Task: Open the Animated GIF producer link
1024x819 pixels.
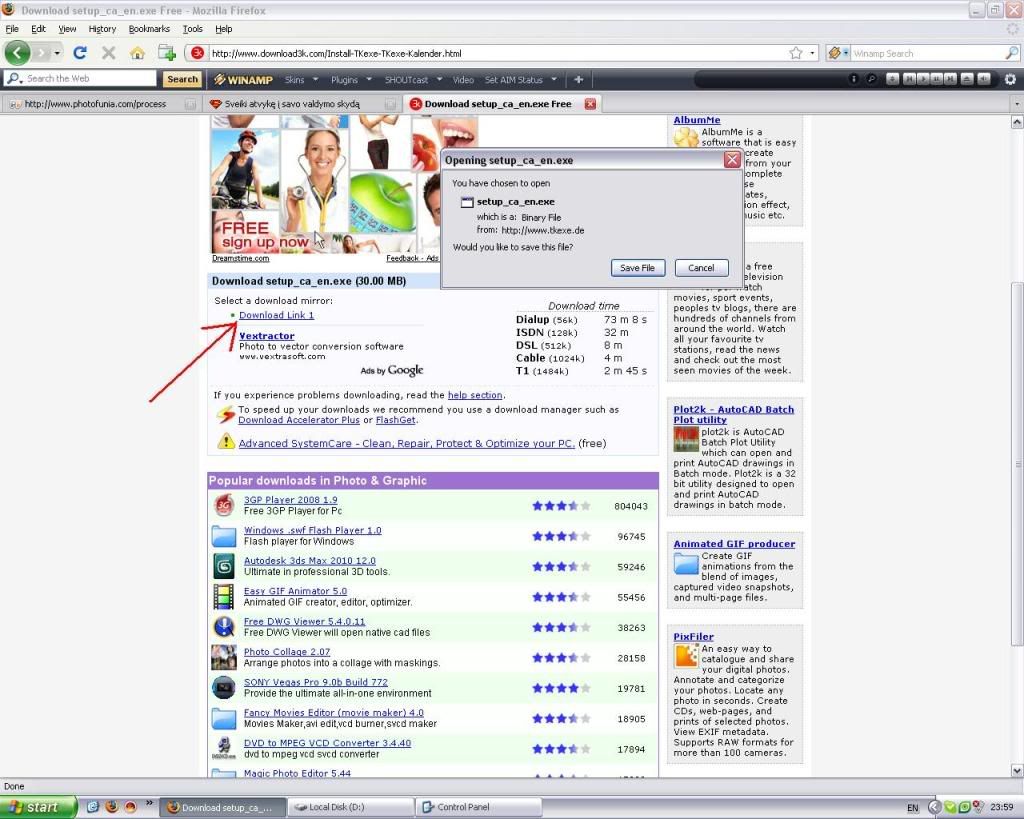Action: (x=734, y=543)
